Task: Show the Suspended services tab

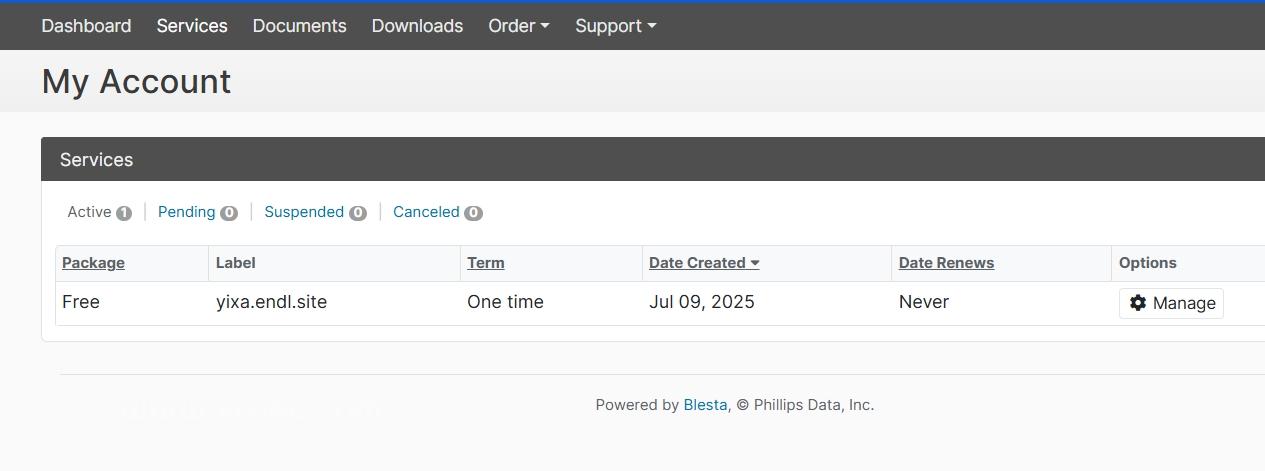Action: tap(315, 212)
